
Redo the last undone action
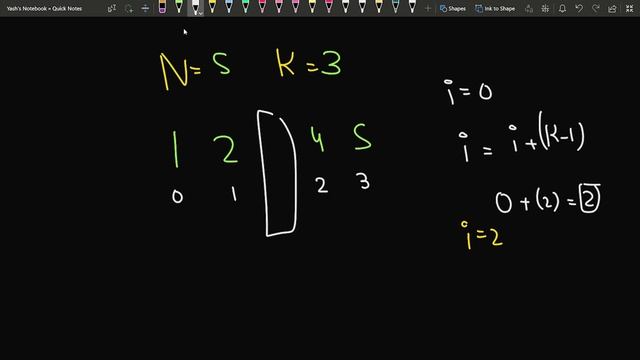tap(596, 8)
